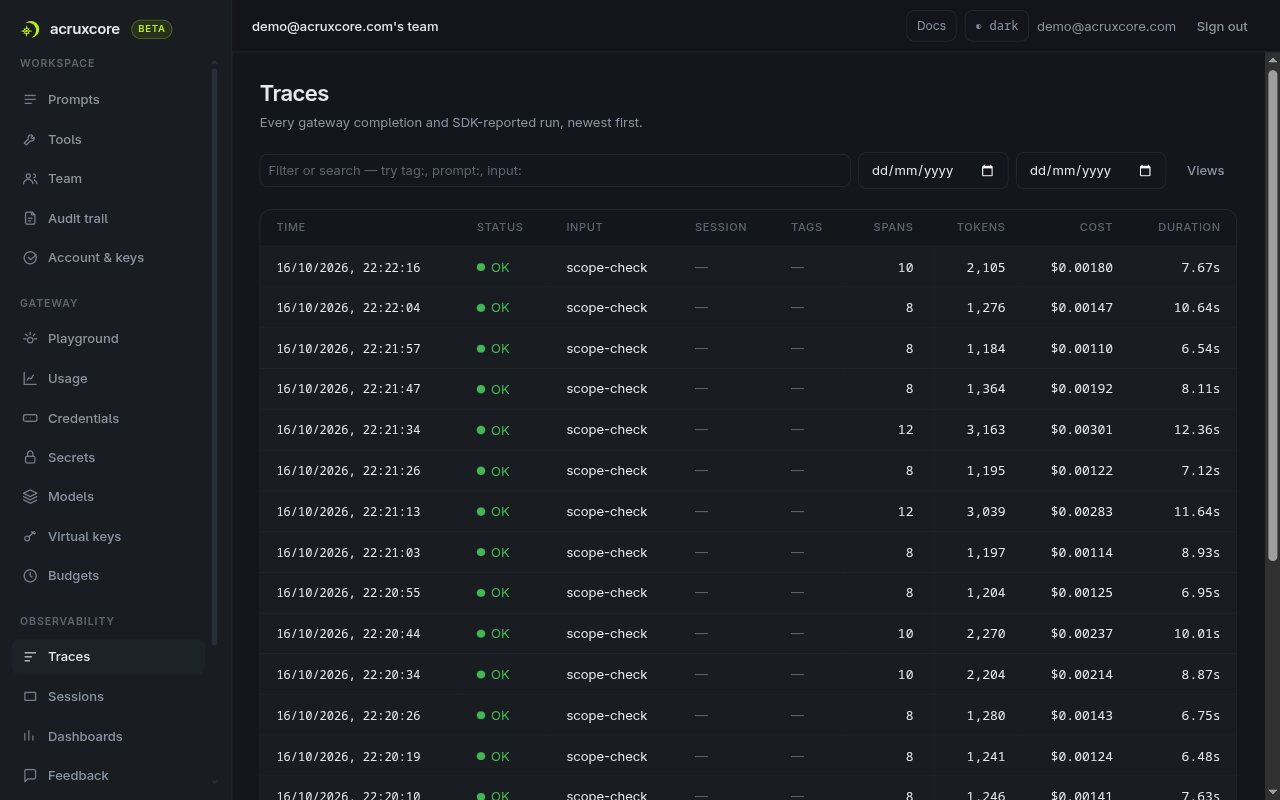Click the 11.64s duration cell
Image resolution: width=1280 pixels, height=800 pixels.
click(x=1197, y=512)
